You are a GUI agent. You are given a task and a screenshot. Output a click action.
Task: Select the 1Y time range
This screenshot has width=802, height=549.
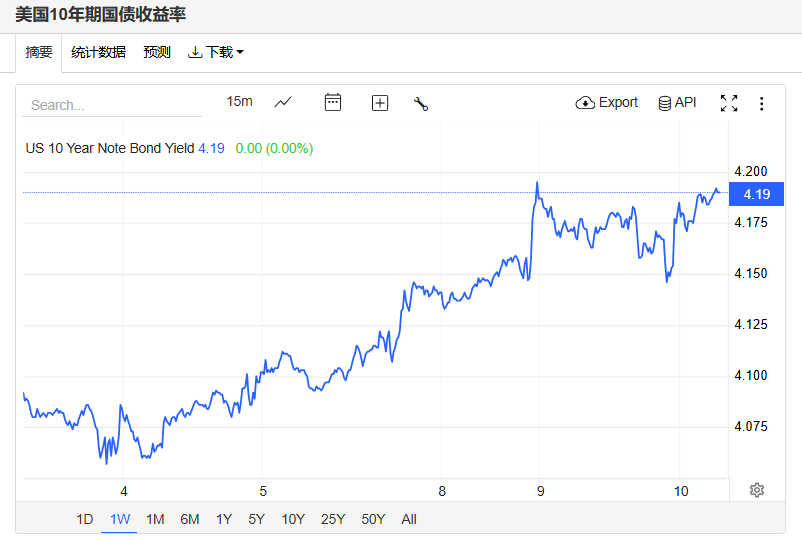[x=224, y=519]
